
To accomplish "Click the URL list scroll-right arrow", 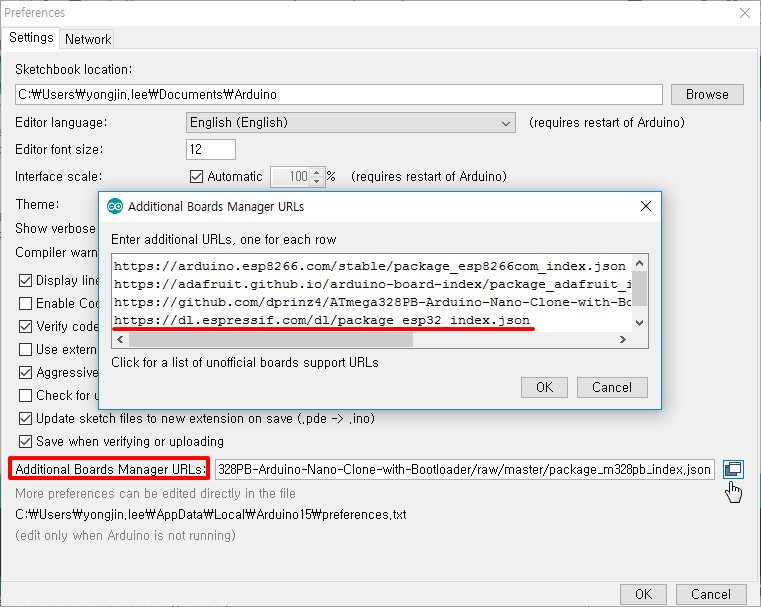I will click(x=623, y=340).
